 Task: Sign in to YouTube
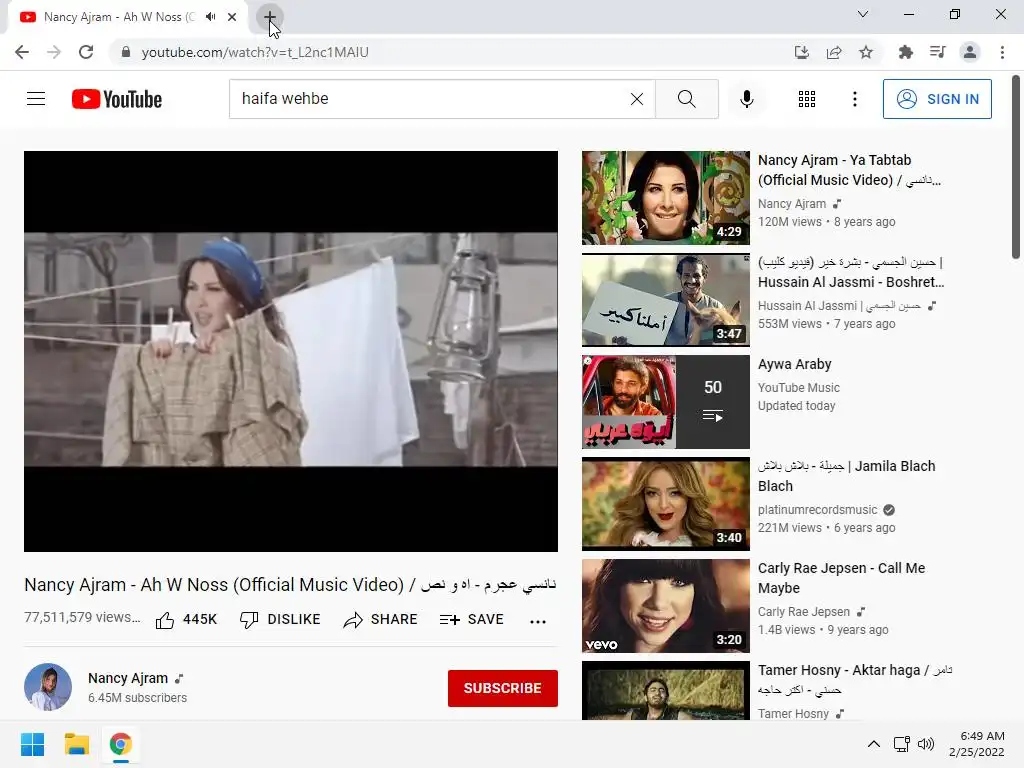click(937, 99)
